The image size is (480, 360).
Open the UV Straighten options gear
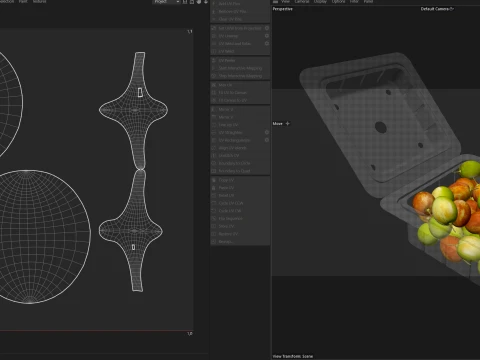point(267,132)
